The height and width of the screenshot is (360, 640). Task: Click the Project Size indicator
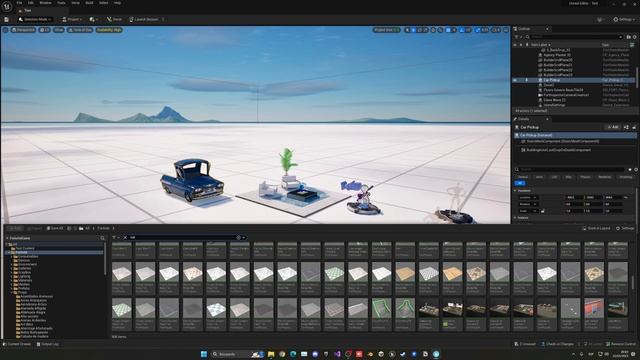[x=386, y=30]
